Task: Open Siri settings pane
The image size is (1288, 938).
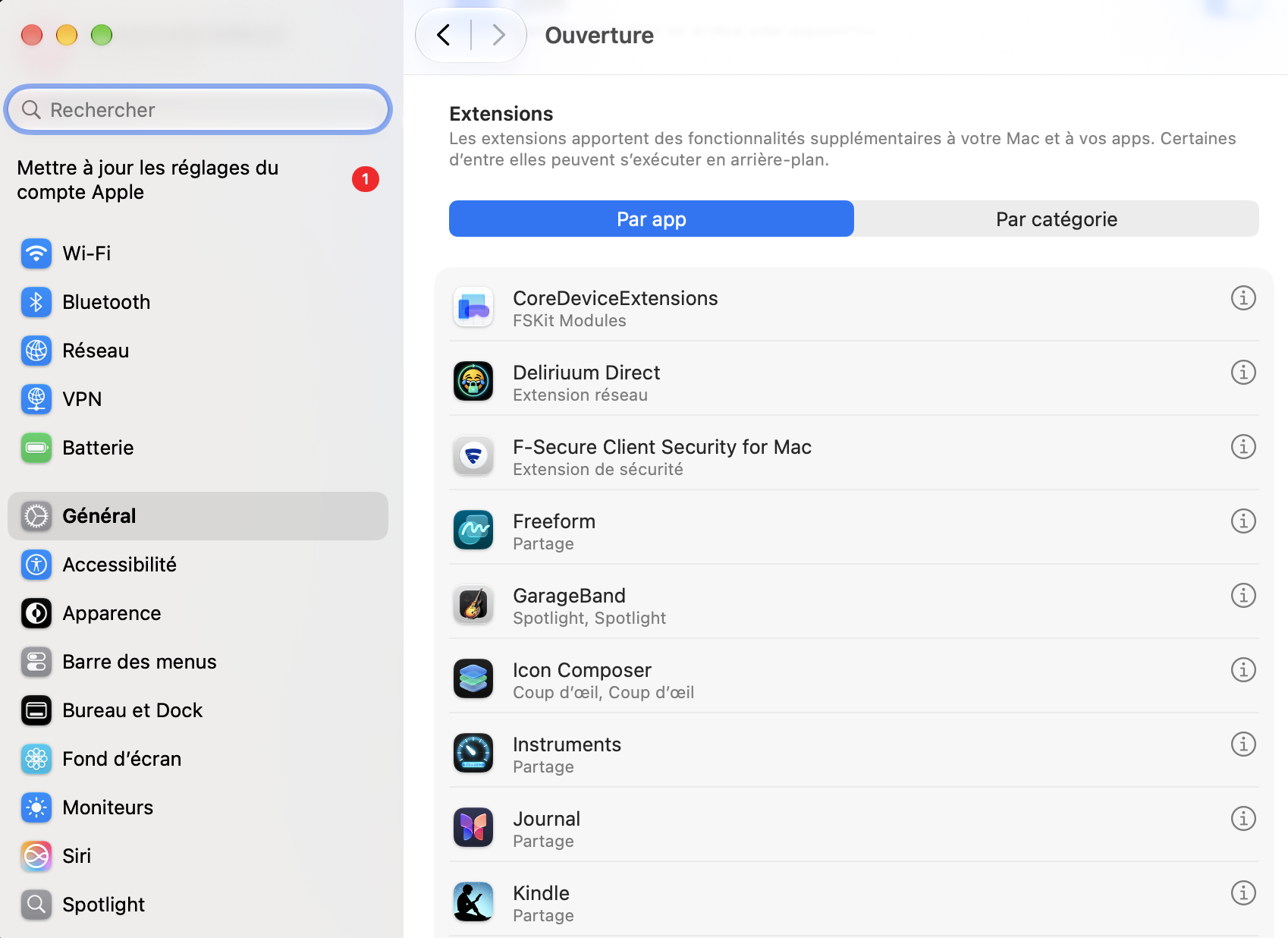Action: [197, 856]
